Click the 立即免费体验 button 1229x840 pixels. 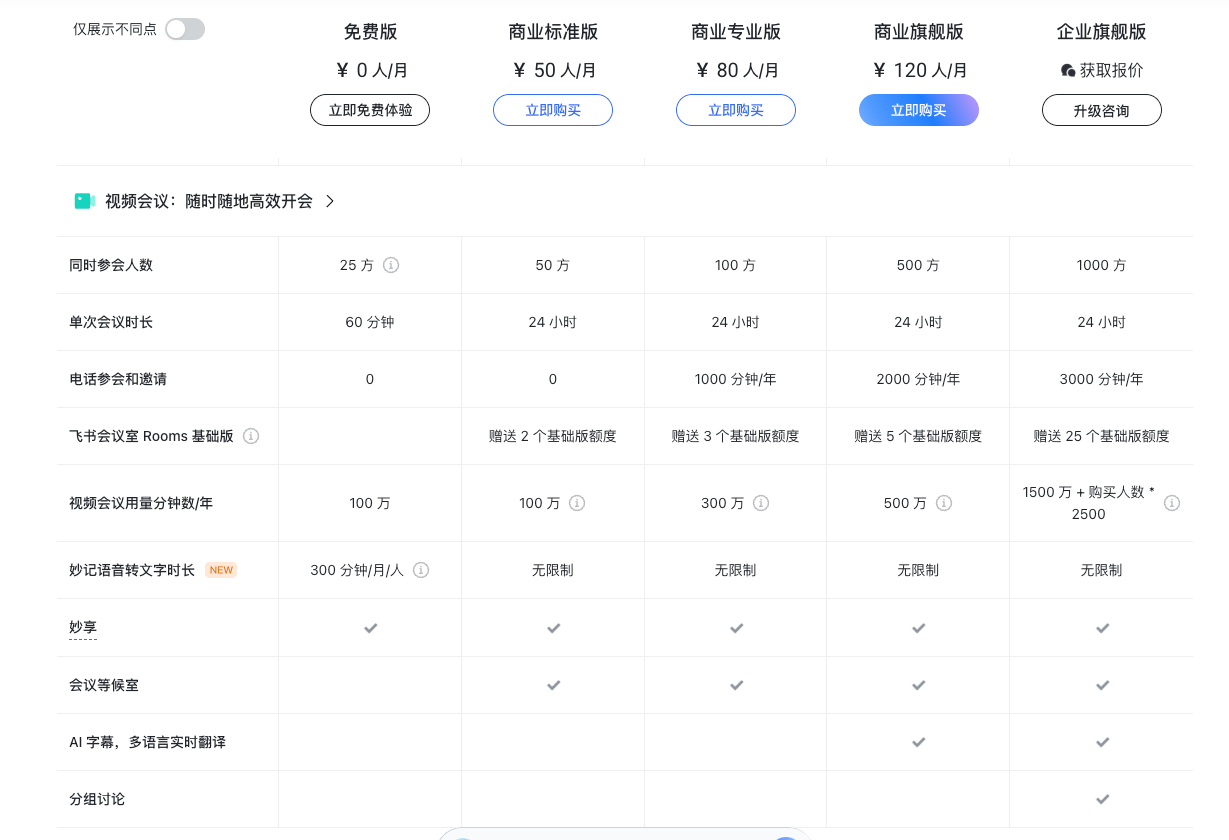(x=369, y=110)
